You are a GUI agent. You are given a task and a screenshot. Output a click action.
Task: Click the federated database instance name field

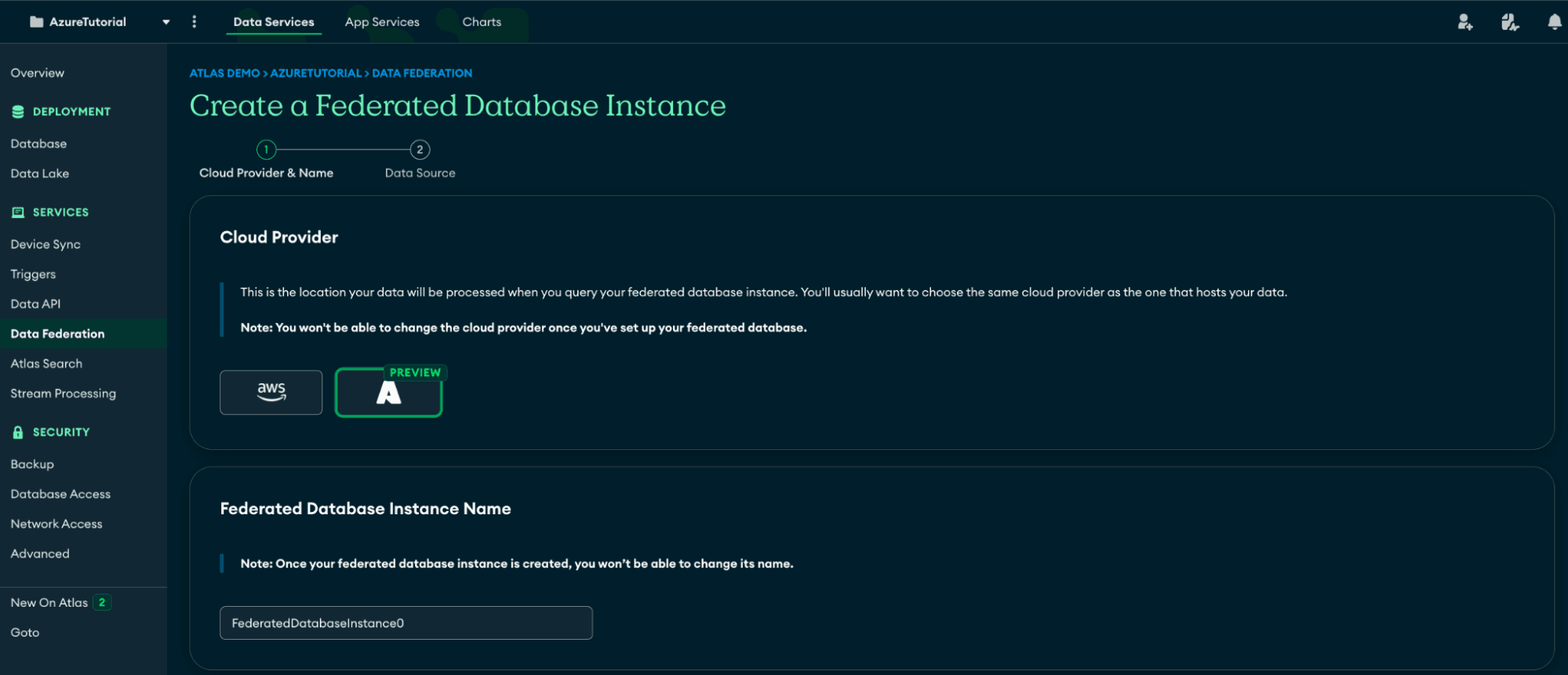tap(406, 622)
